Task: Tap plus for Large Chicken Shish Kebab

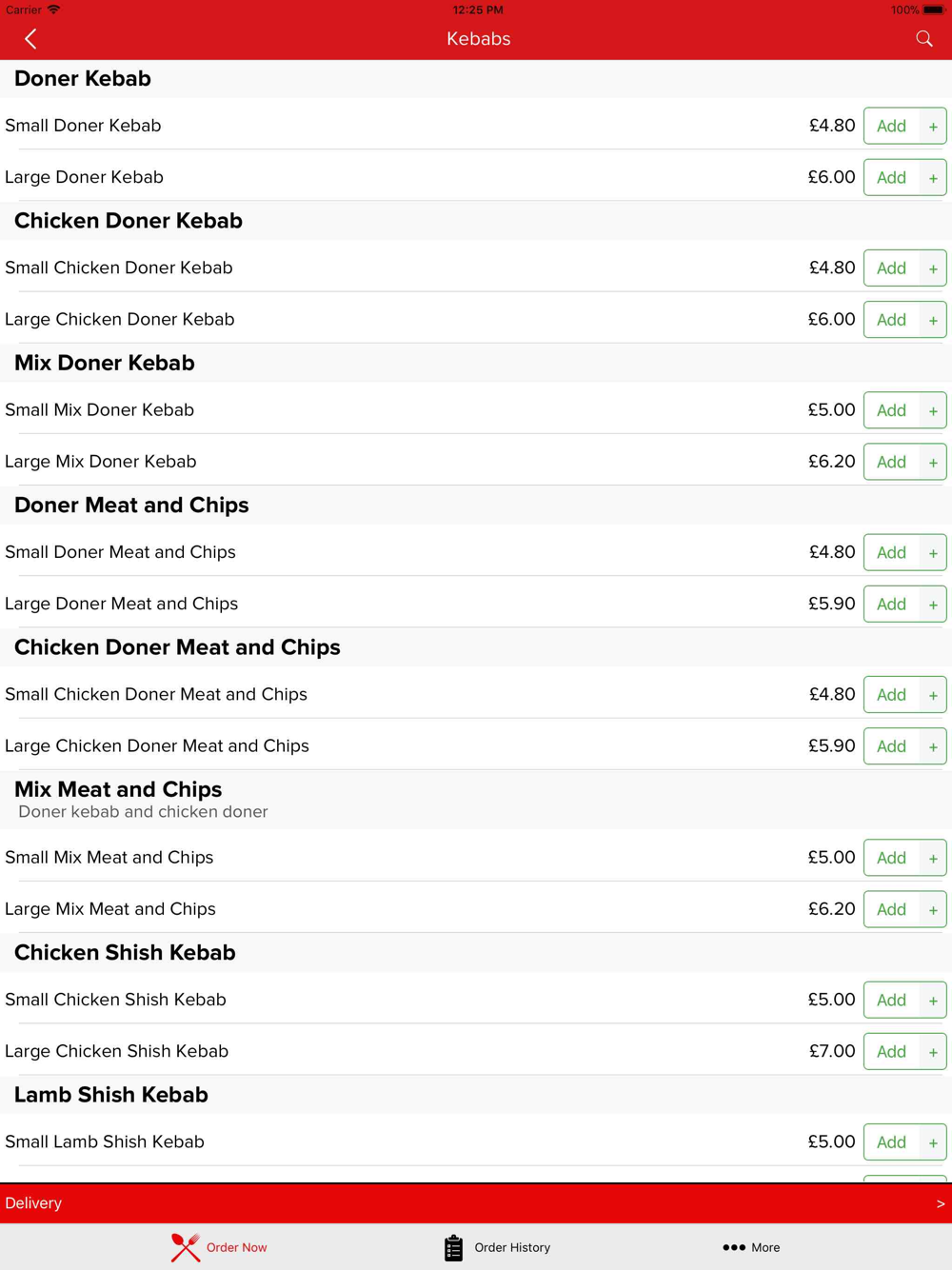Action: 933,1052
